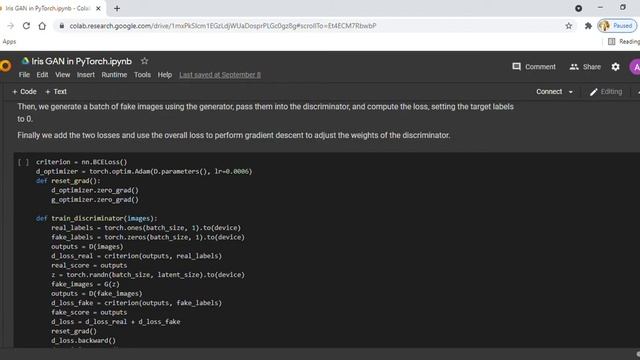
Task: Add a new Text cell
Action: coord(56,91)
